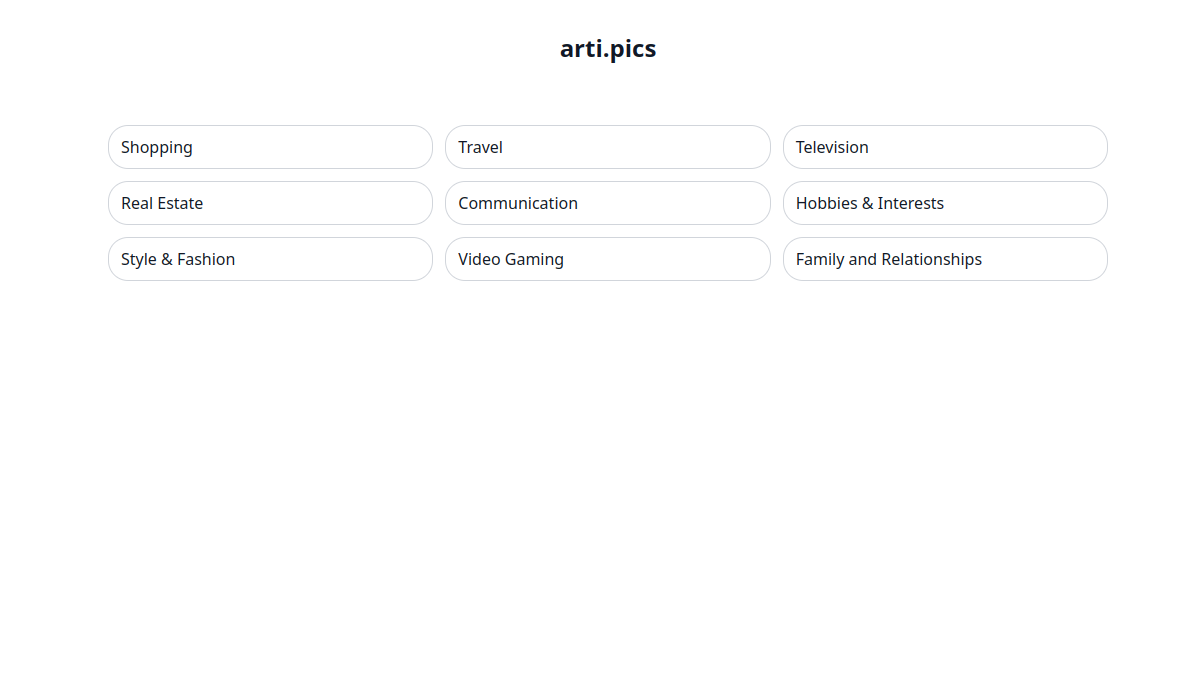Image resolution: width=1200 pixels, height=675 pixels.
Task: Visit the Communication topic link
Action: [x=608, y=203]
